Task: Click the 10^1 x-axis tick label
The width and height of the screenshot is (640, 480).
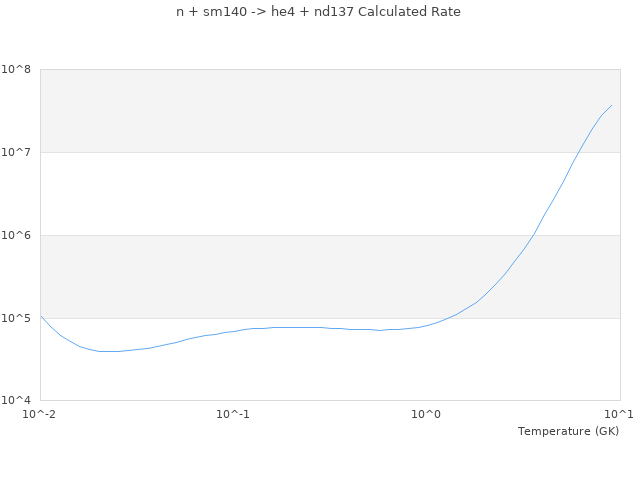Action: tap(619, 413)
